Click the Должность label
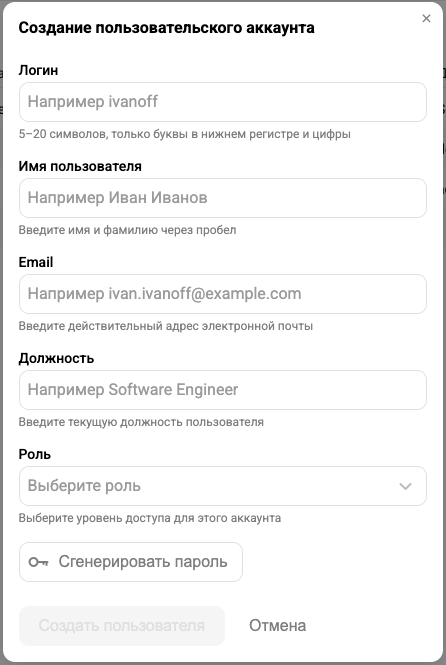 [x=56, y=358]
